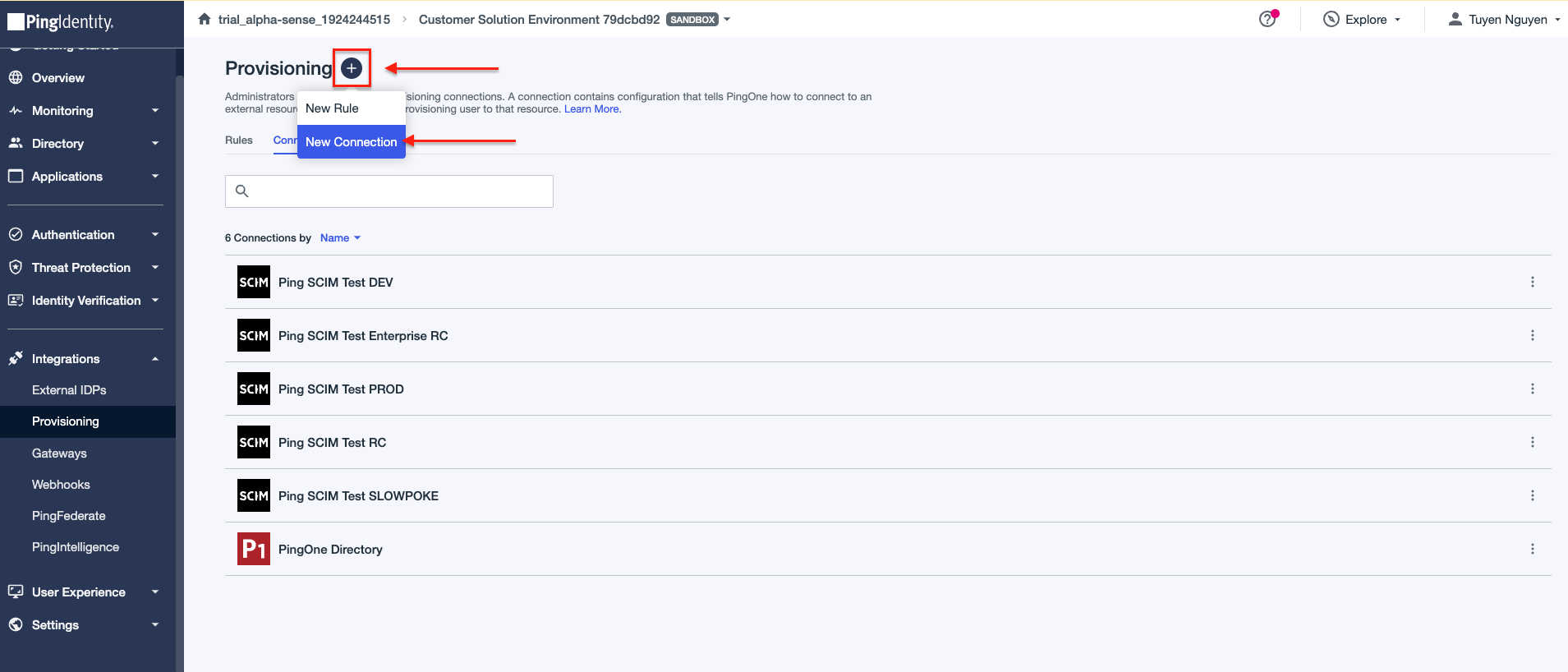The width and height of the screenshot is (1568, 672).
Task: Click the SCIM logo for Ping SCIM Test DEV
Action: click(x=254, y=282)
